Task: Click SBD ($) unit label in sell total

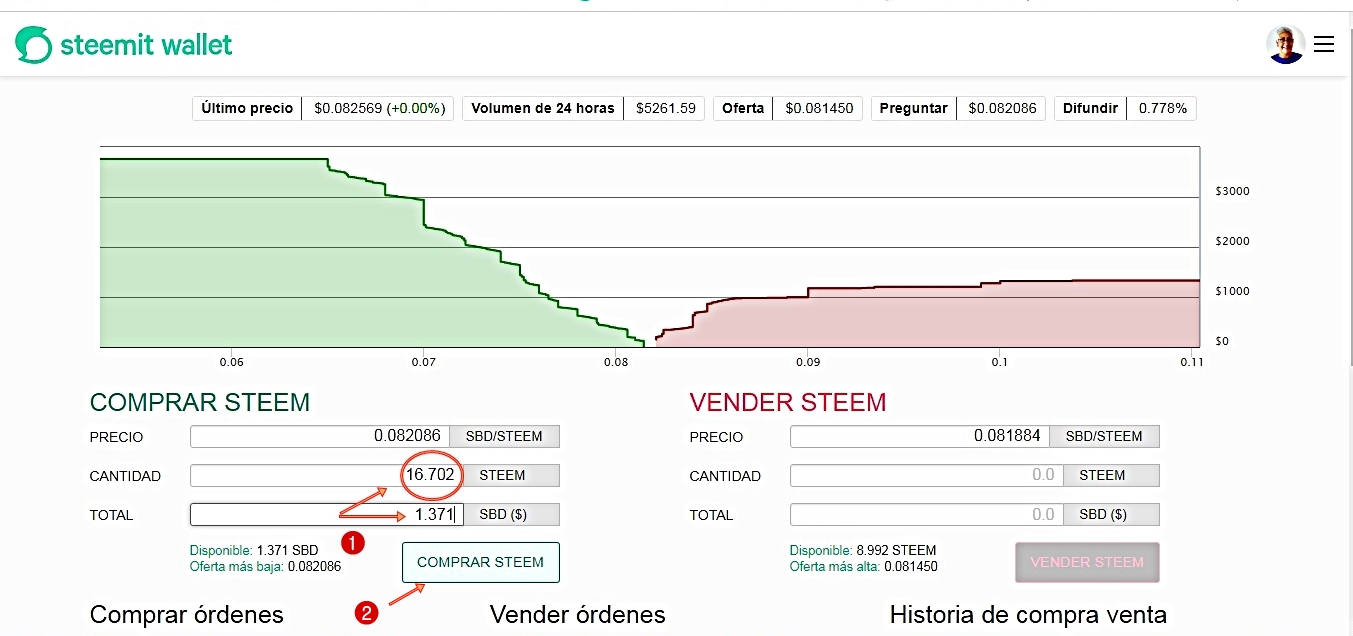Action: pos(1111,514)
